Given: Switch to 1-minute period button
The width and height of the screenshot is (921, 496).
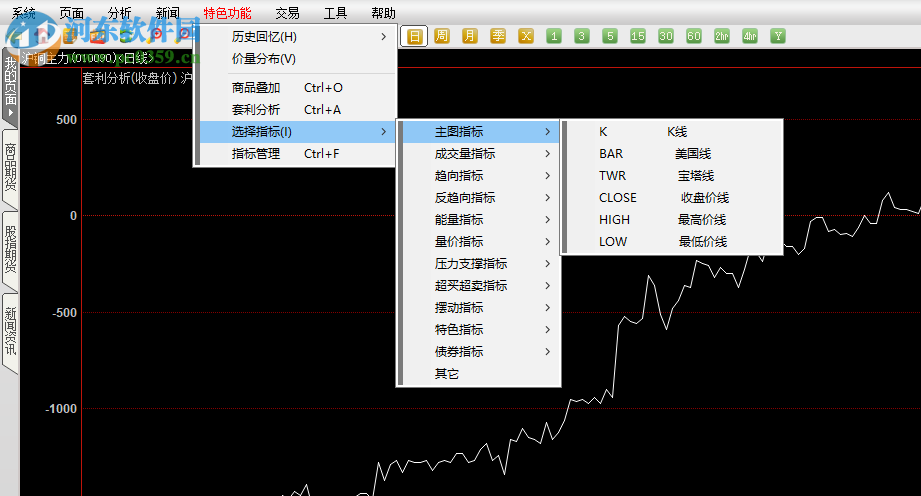Looking at the screenshot, I should [x=554, y=36].
